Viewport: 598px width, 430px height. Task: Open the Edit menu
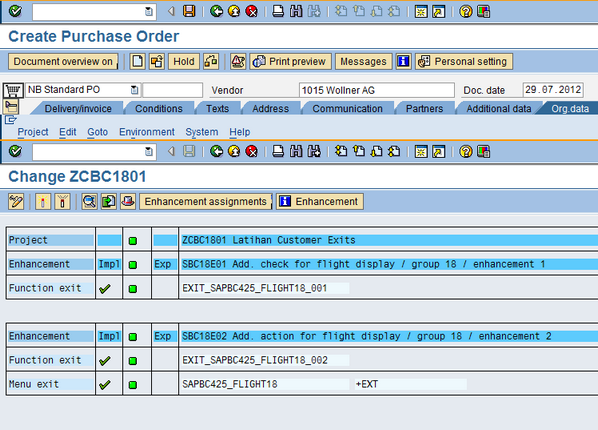[x=68, y=132]
